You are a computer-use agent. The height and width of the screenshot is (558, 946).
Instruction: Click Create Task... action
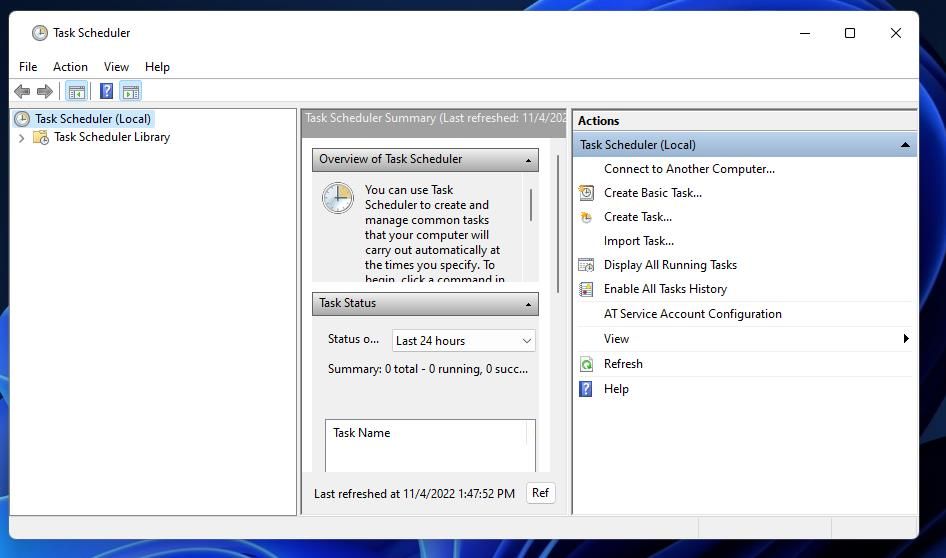tap(638, 217)
